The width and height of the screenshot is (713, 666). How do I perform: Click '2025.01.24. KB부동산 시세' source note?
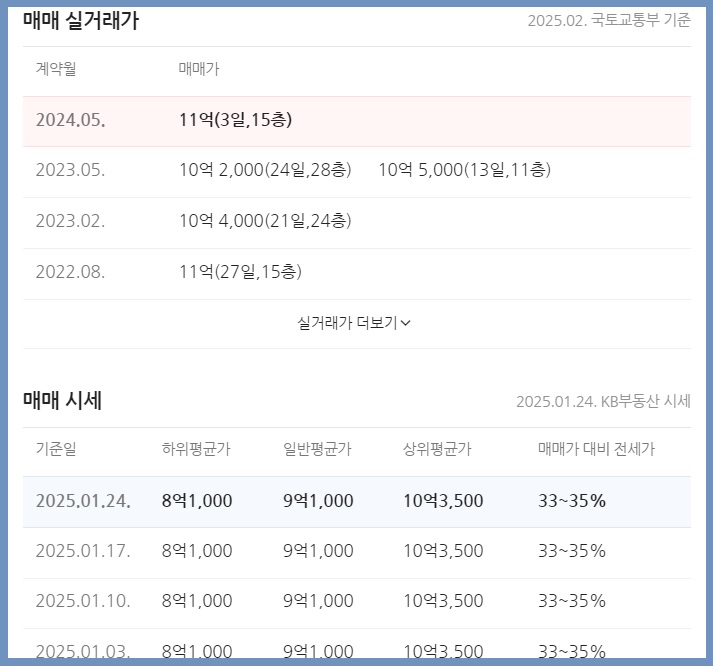[603, 401]
